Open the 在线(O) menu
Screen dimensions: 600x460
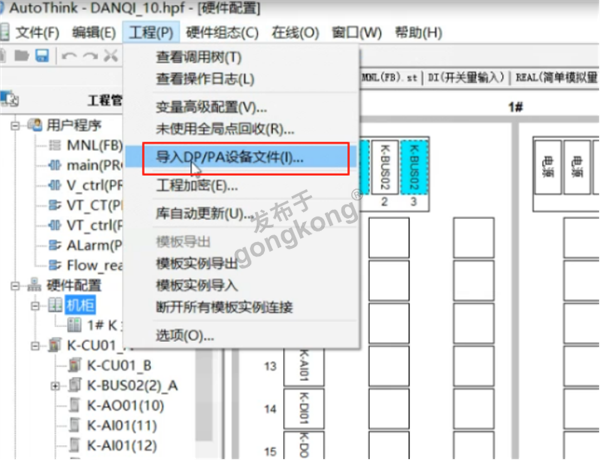[x=295, y=33]
